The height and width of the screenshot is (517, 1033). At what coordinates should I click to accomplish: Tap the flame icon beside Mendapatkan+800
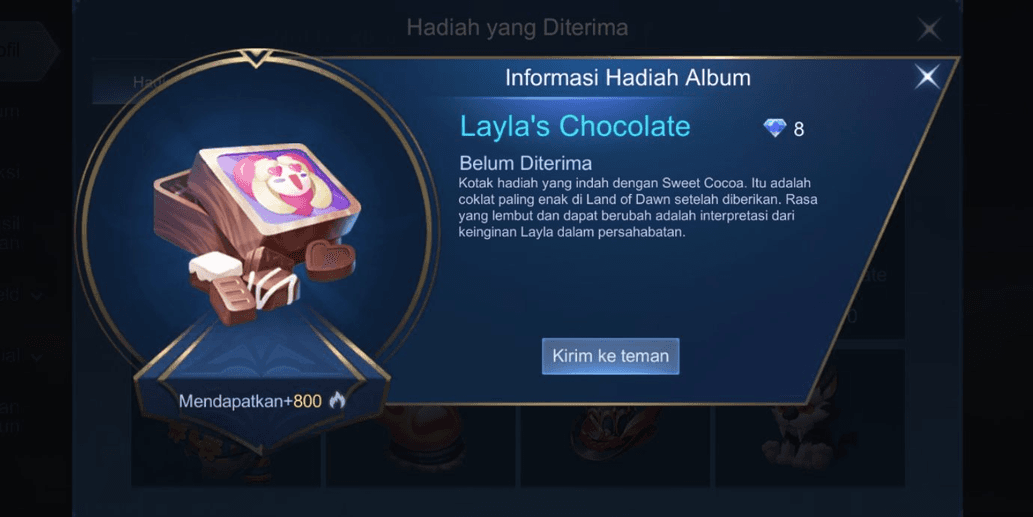pyautogui.click(x=337, y=400)
